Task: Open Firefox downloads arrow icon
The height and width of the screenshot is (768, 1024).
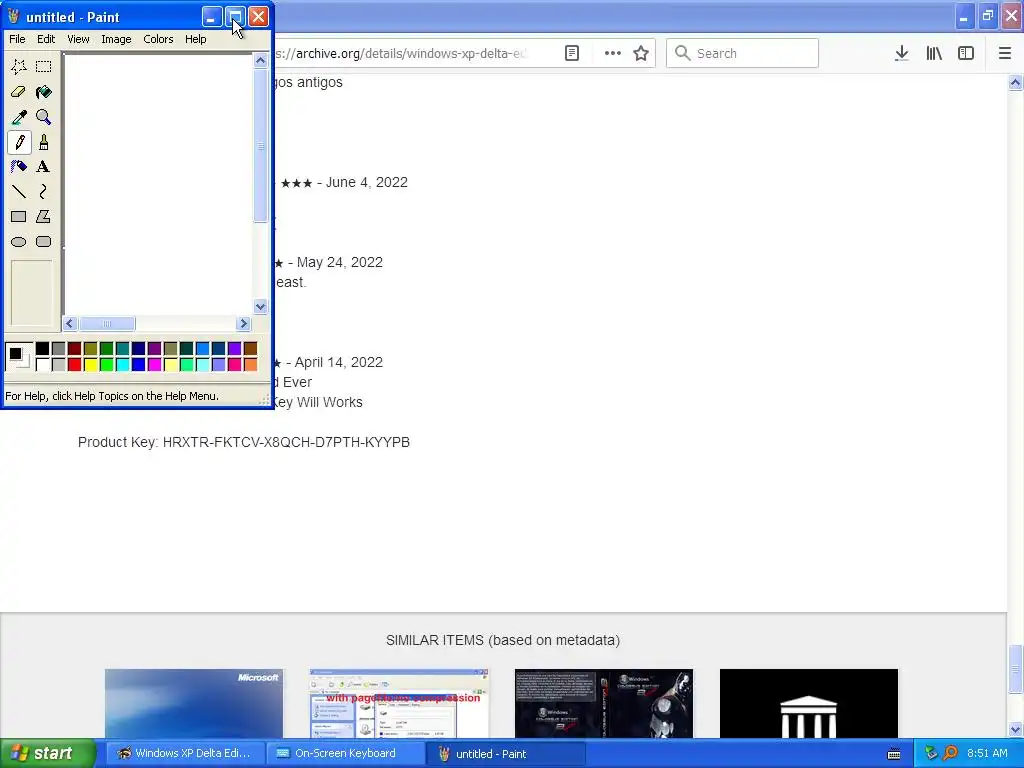Action: click(902, 54)
